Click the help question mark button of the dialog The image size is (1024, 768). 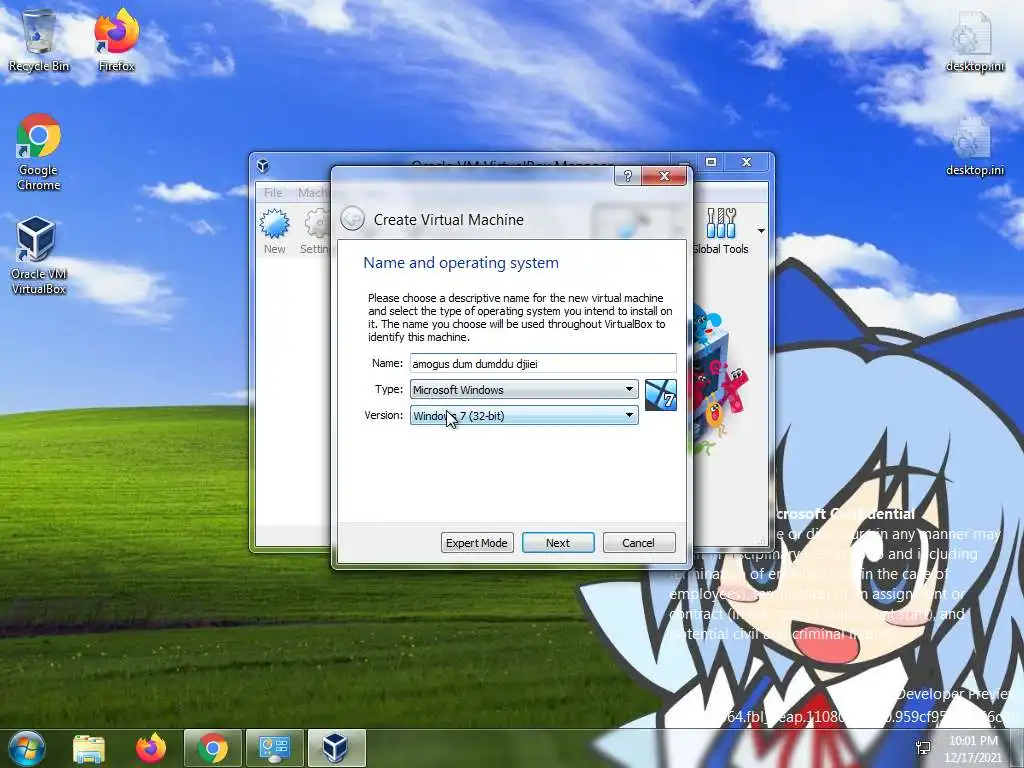click(x=628, y=176)
